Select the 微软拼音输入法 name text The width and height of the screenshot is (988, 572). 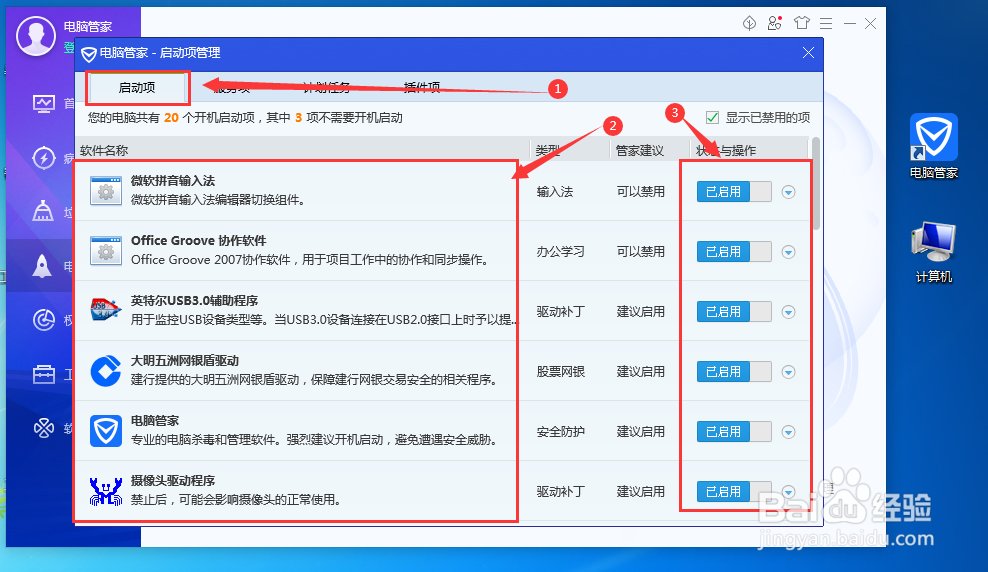[173, 181]
